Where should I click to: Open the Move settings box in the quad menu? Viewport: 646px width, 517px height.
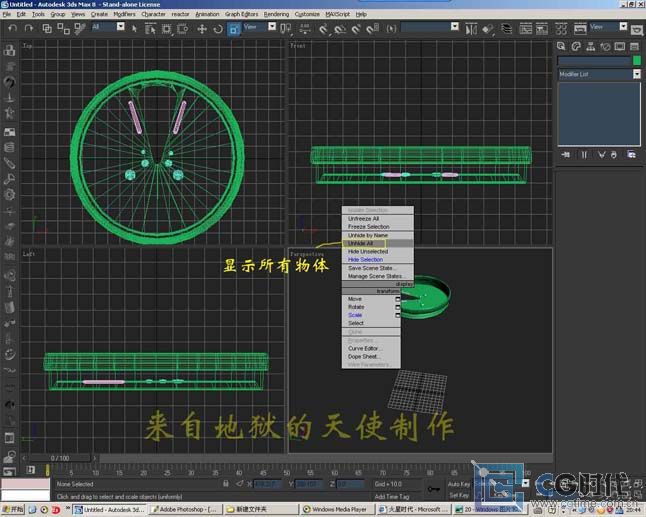398,299
